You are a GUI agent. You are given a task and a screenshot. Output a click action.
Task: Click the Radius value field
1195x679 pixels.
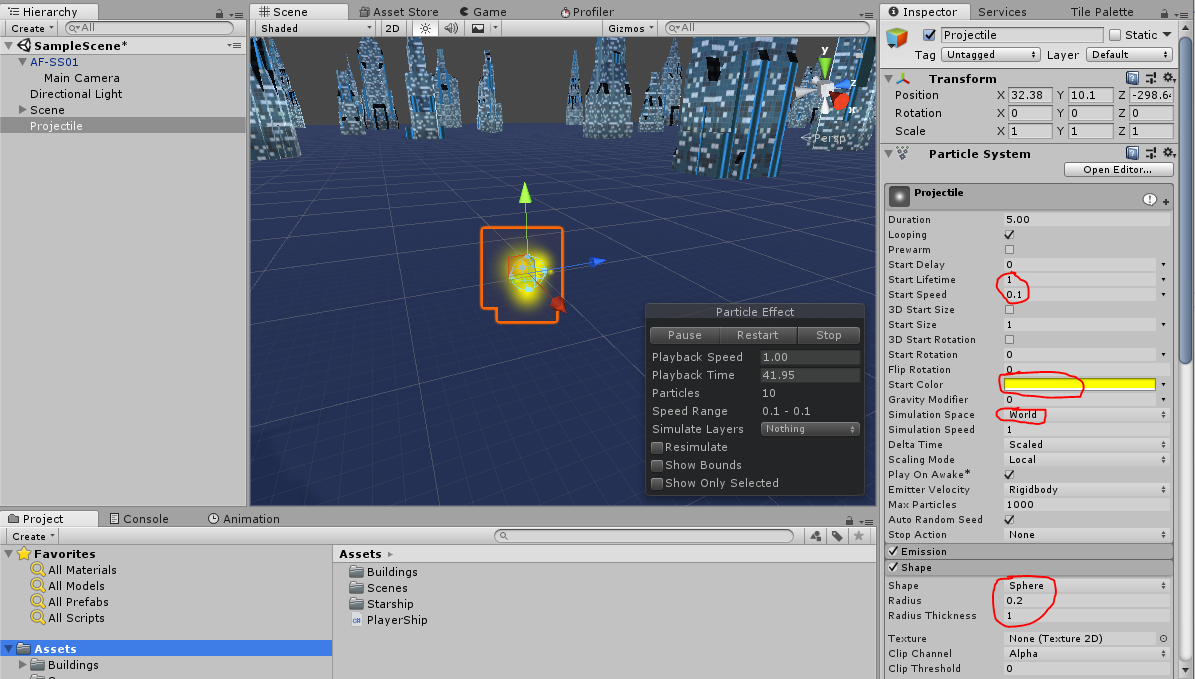(x=1086, y=601)
